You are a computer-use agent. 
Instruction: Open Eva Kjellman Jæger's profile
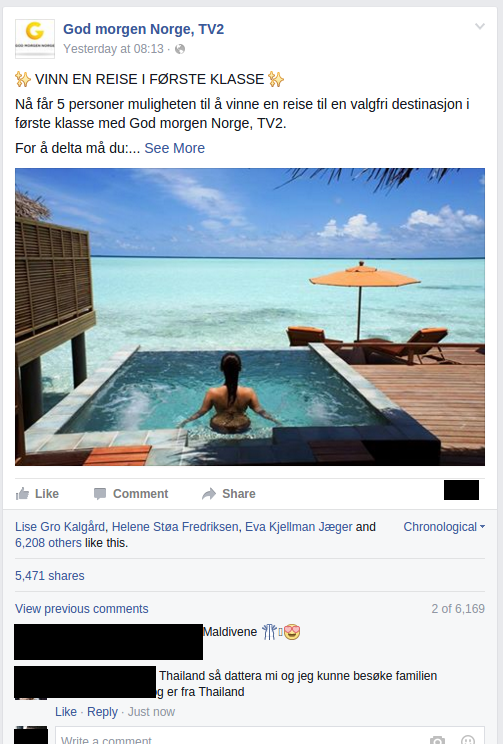coord(298,527)
